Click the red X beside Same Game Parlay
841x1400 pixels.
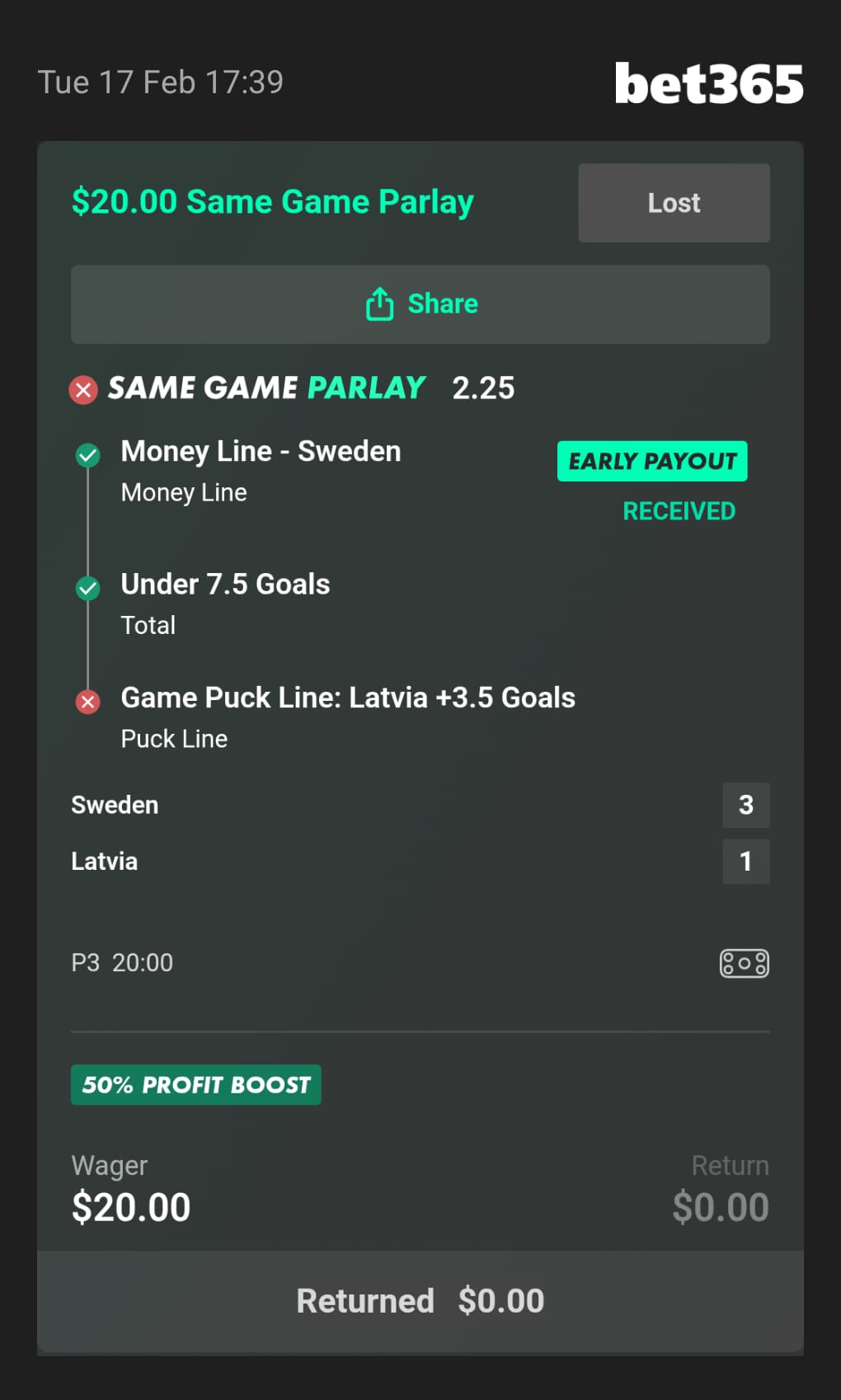pos(83,389)
